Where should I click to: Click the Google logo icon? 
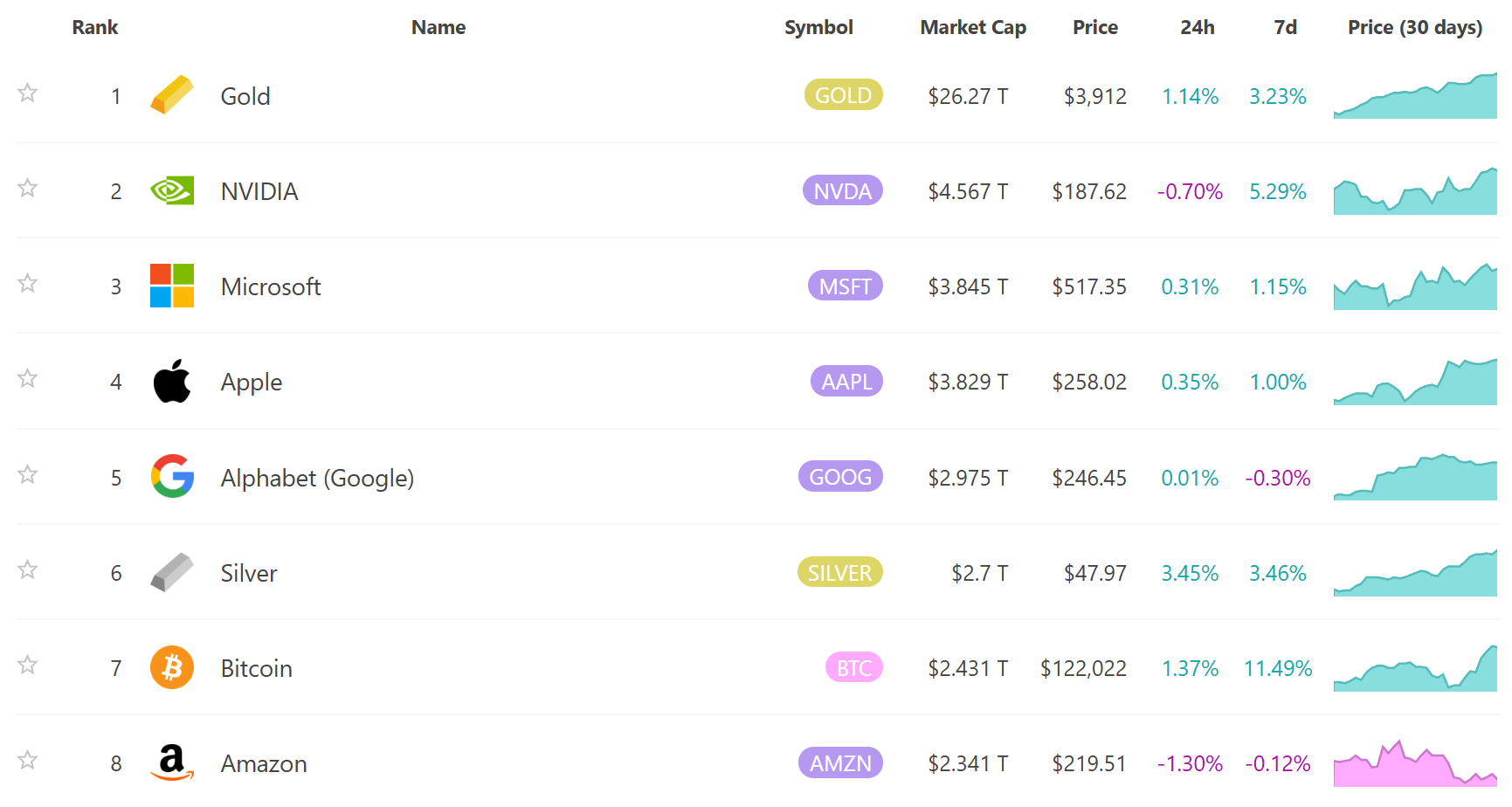click(172, 477)
